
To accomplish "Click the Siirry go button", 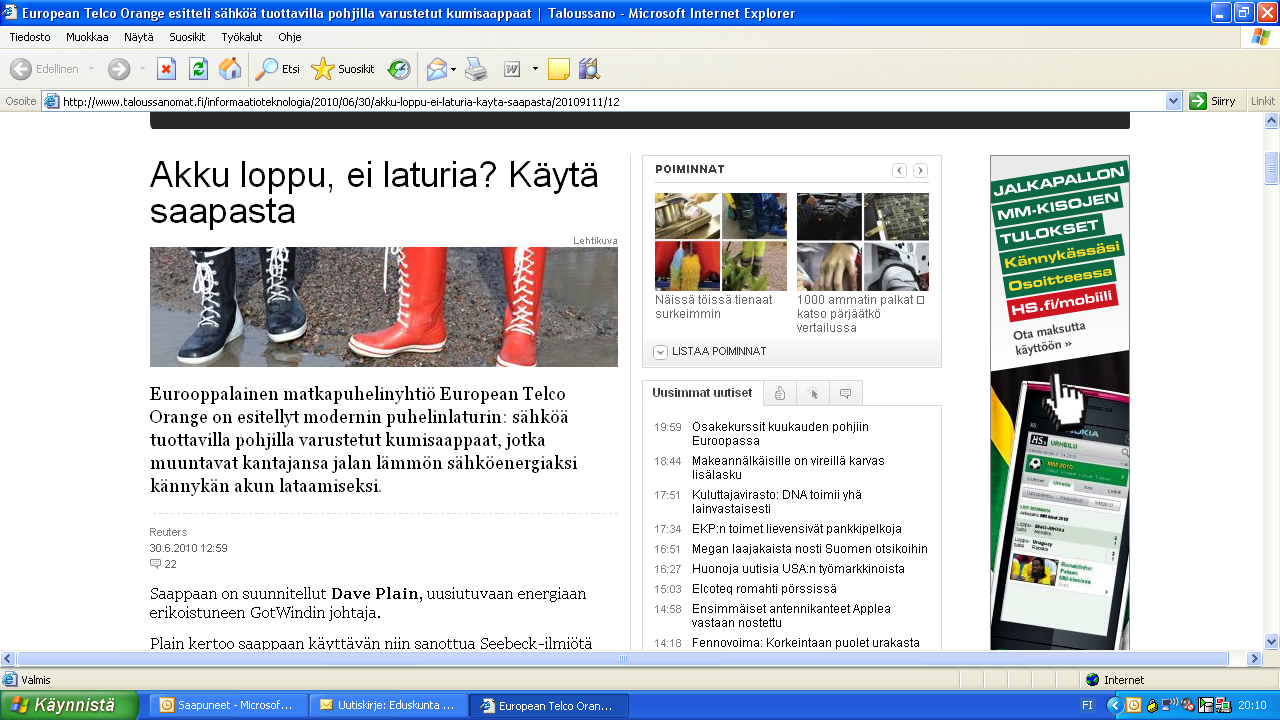I will [1214, 101].
